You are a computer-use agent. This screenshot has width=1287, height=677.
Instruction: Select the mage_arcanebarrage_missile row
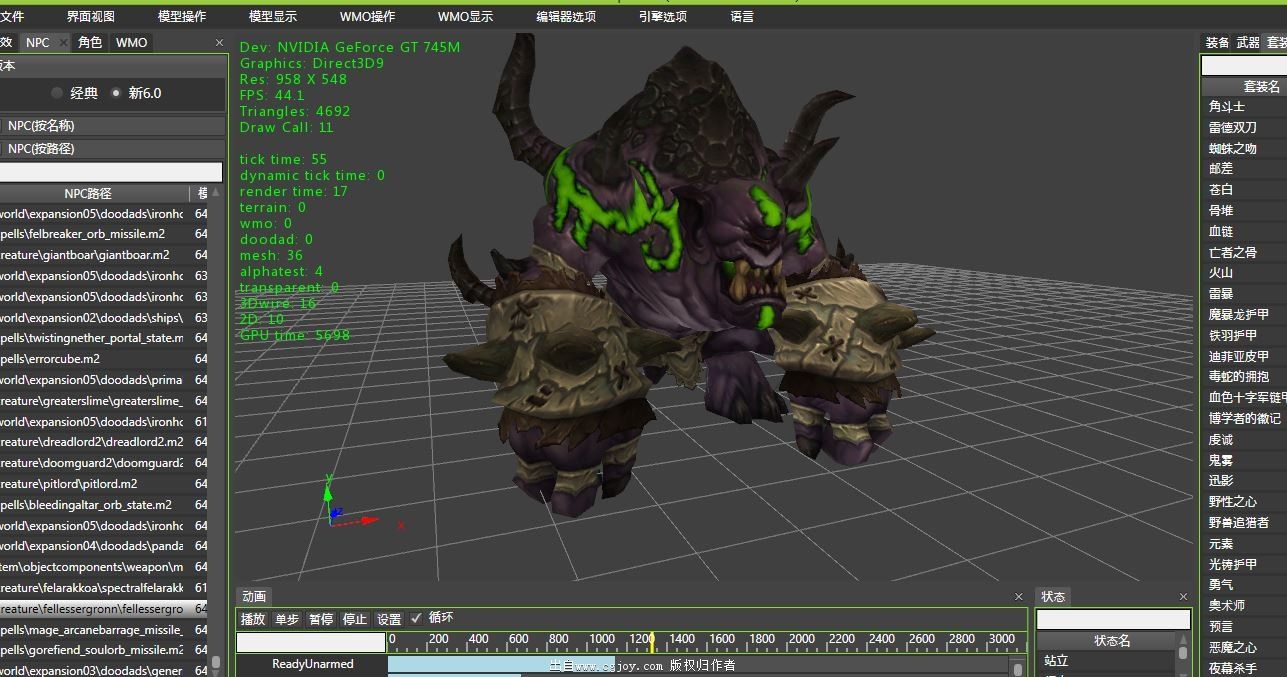(104, 630)
